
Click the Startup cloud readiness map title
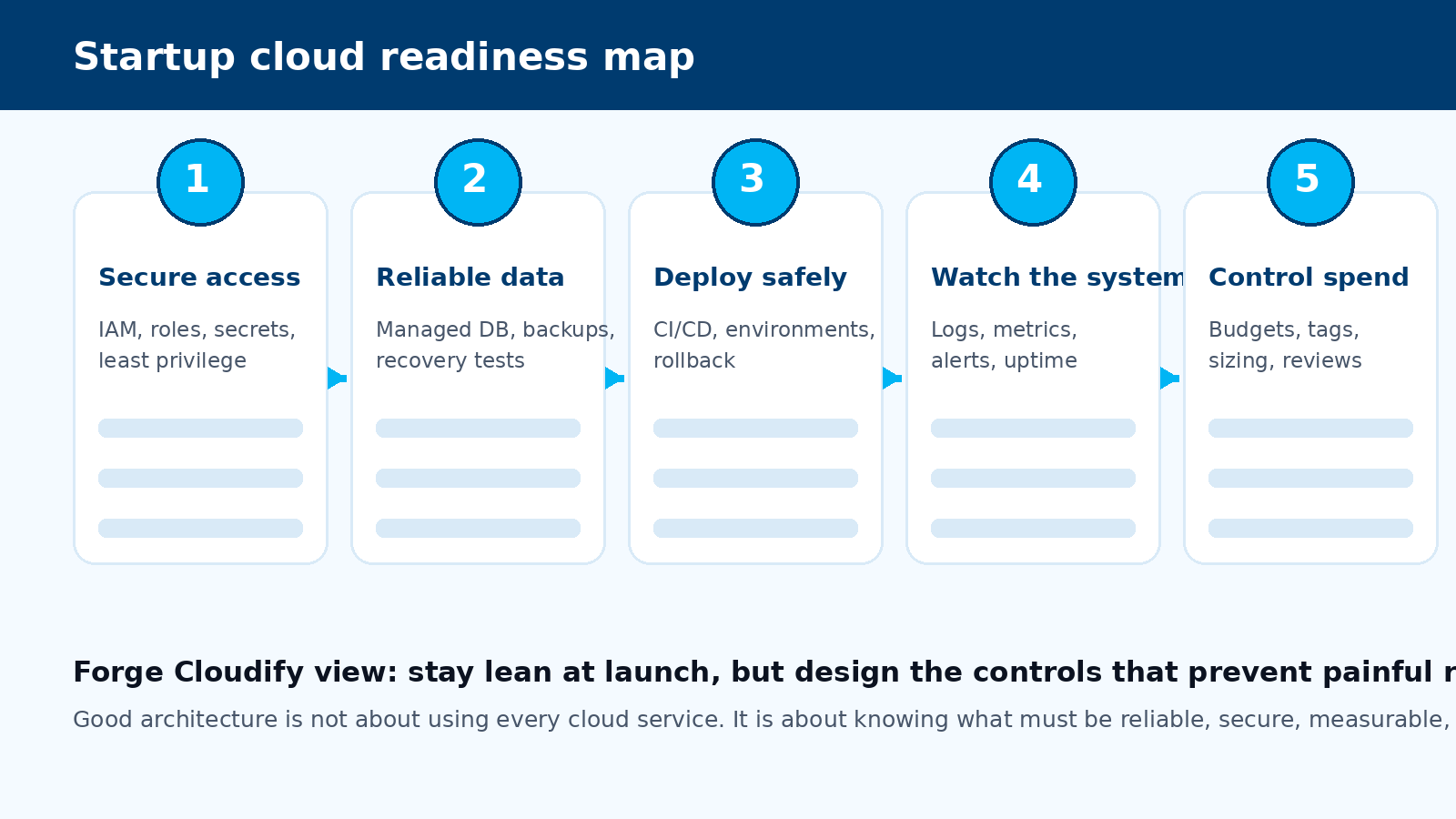coord(384,57)
